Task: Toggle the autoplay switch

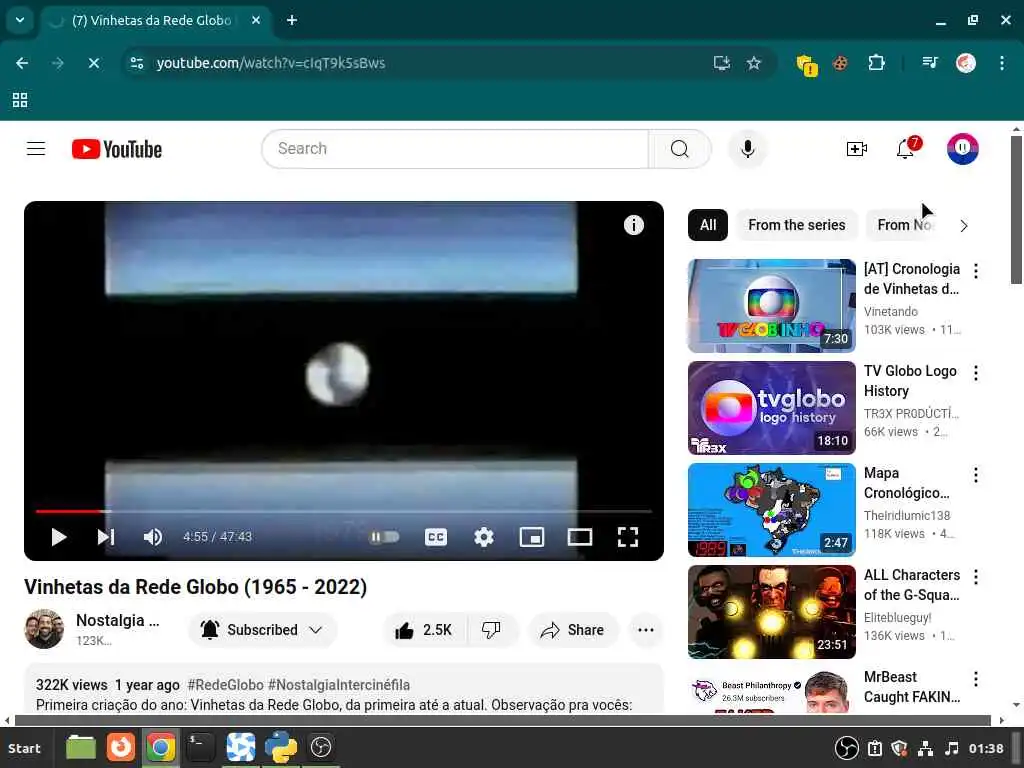Action: coord(385,537)
